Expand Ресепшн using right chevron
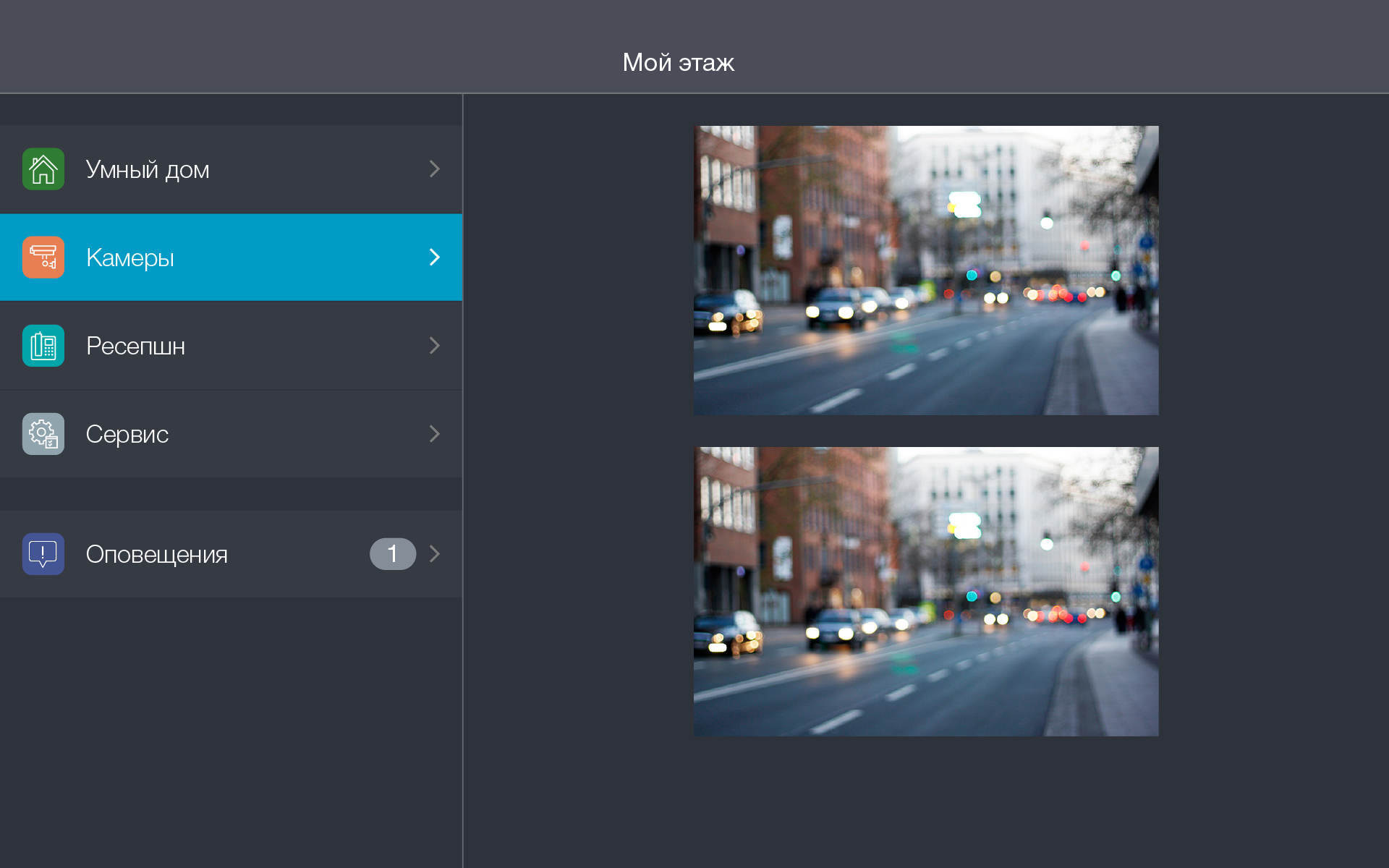This screenshot has width=1389, height=868. pyautogui.click(x=434, y=346)
